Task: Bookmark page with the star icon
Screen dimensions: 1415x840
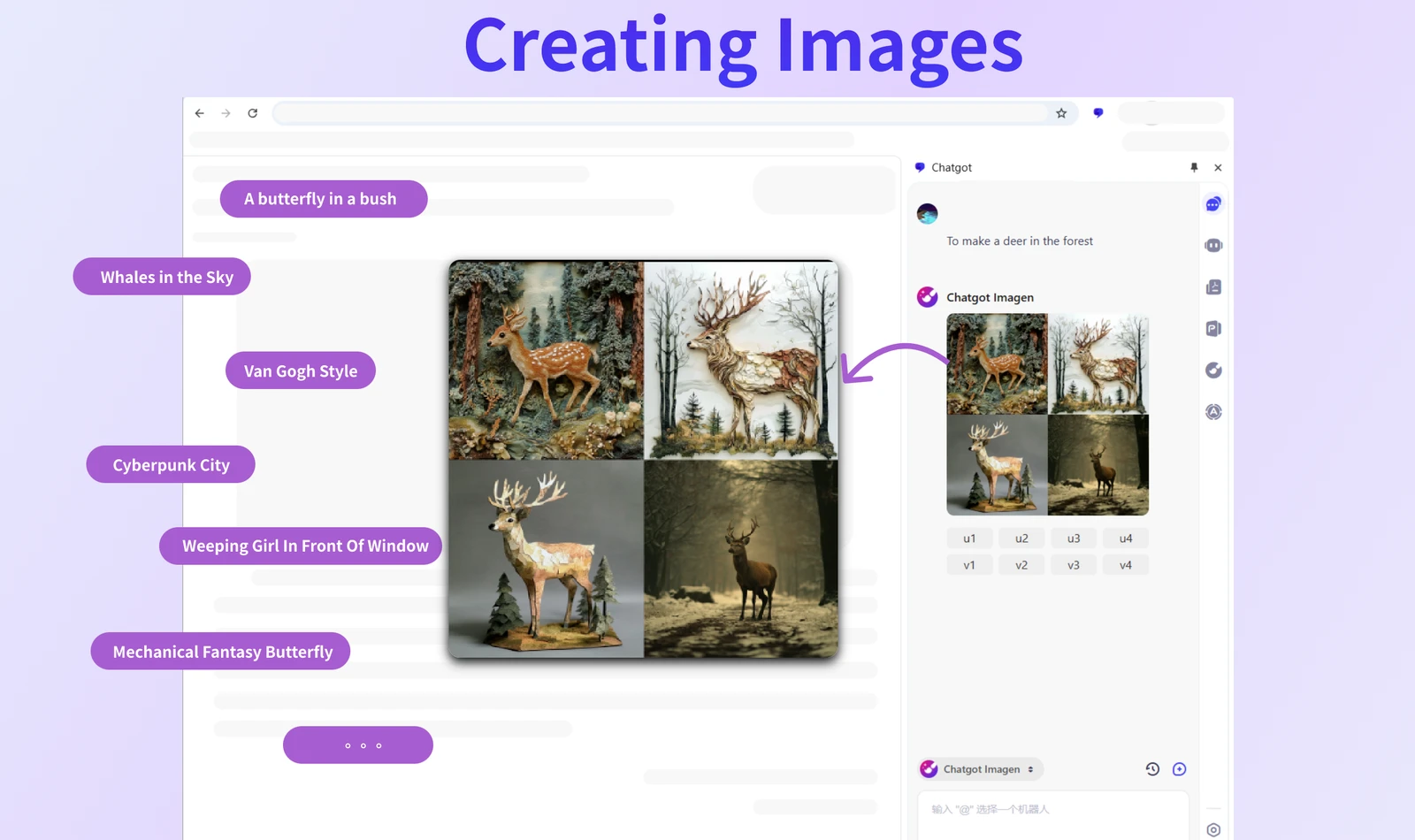Action: (x=1061, y=113)
